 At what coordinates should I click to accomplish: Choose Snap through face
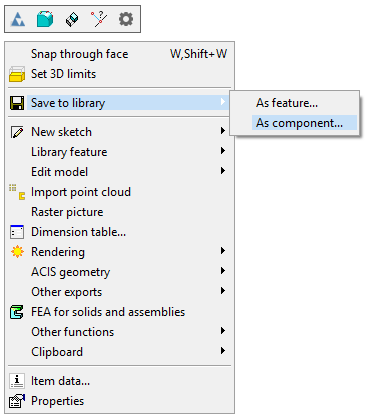[x=119, y=54]
